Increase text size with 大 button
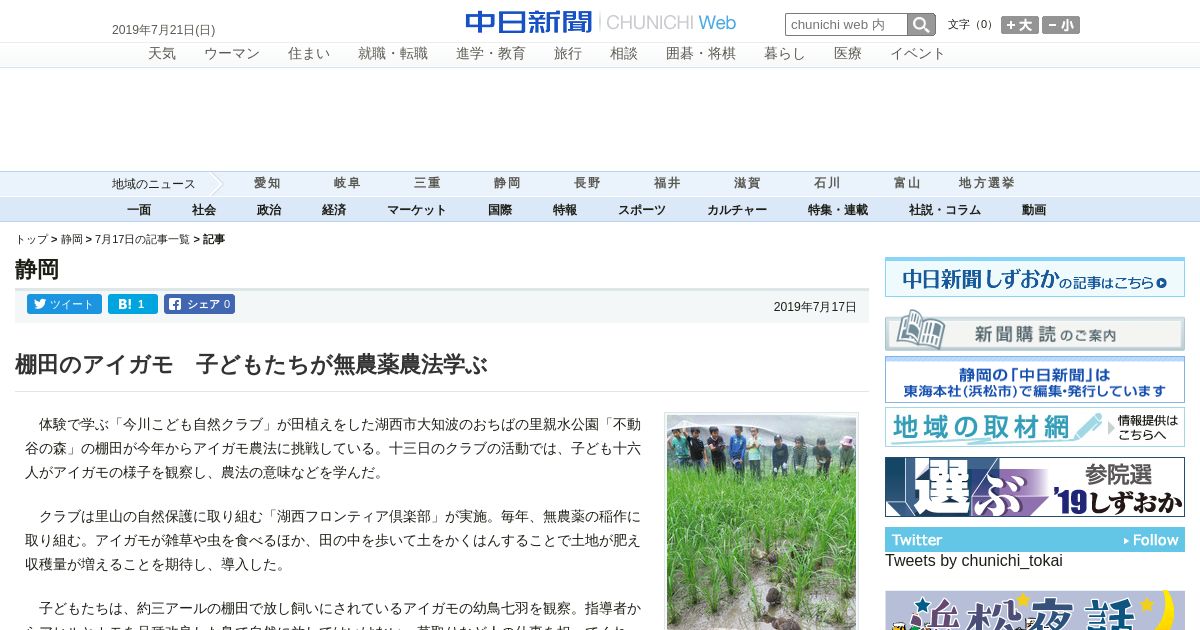 [x=1020, y=25]
